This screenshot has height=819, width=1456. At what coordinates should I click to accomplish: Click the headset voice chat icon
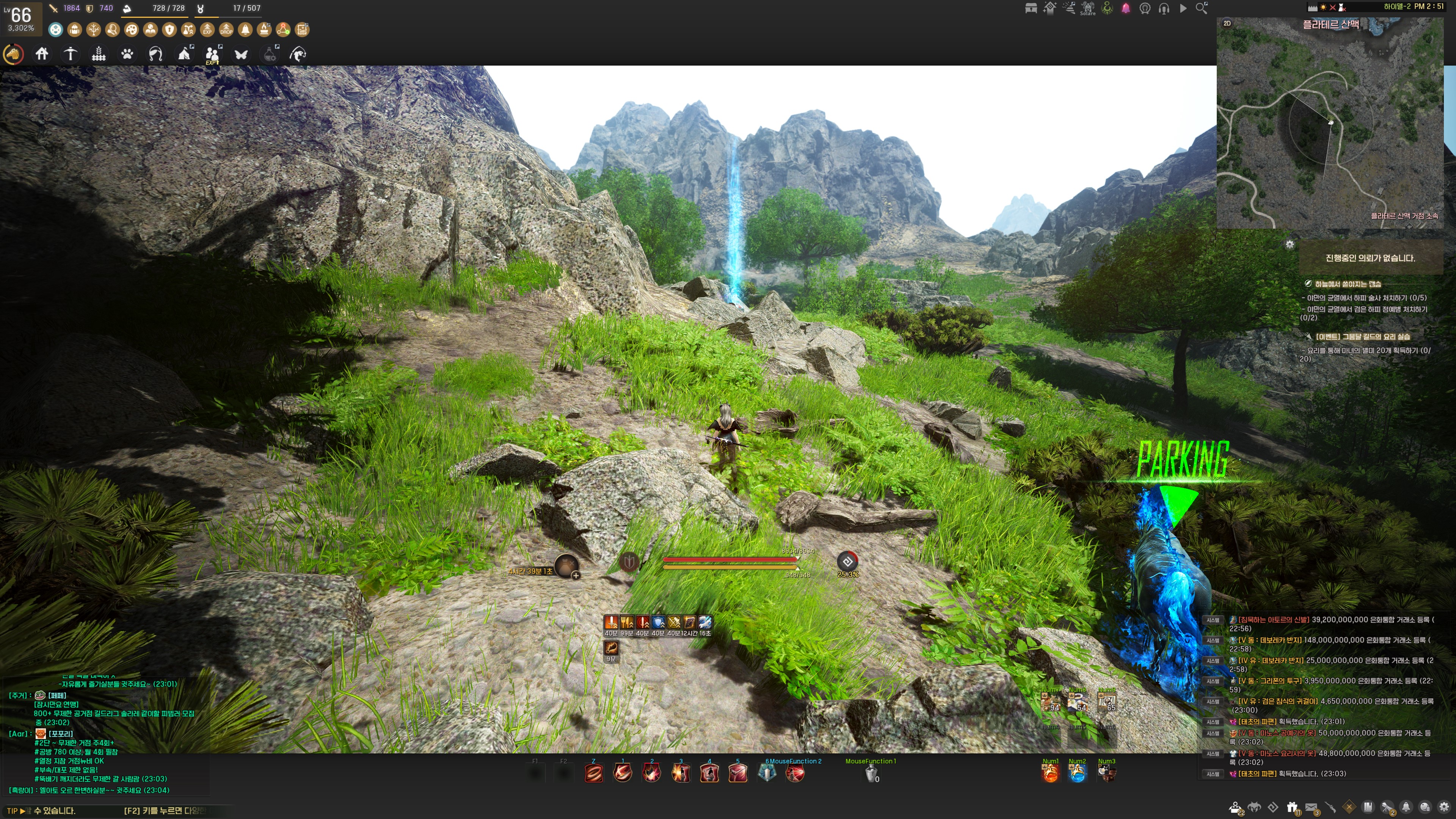(x=1164, y=8)
